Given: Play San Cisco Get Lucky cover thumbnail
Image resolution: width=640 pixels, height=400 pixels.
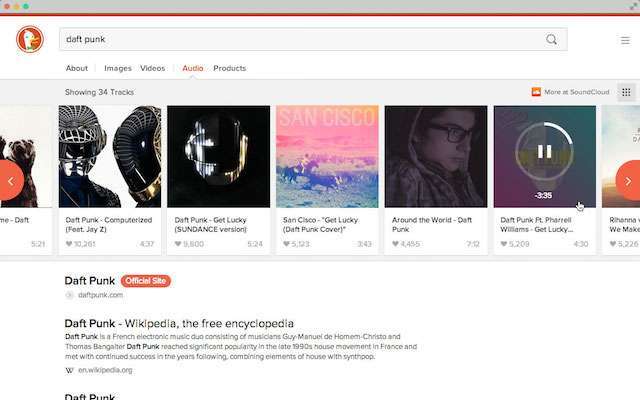Looking at the screenshot, I should (327, 156).
